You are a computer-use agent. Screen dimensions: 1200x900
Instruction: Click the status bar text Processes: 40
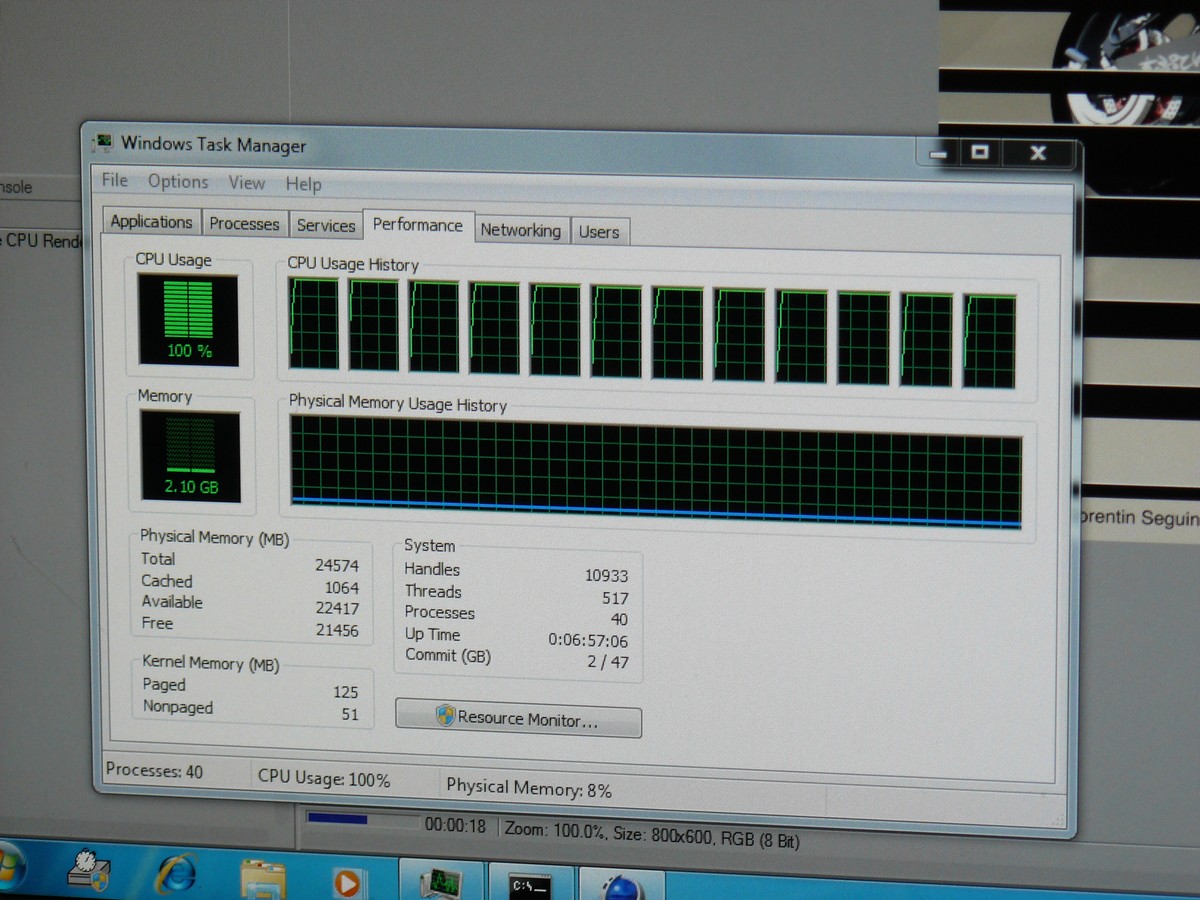pos(154,771)
